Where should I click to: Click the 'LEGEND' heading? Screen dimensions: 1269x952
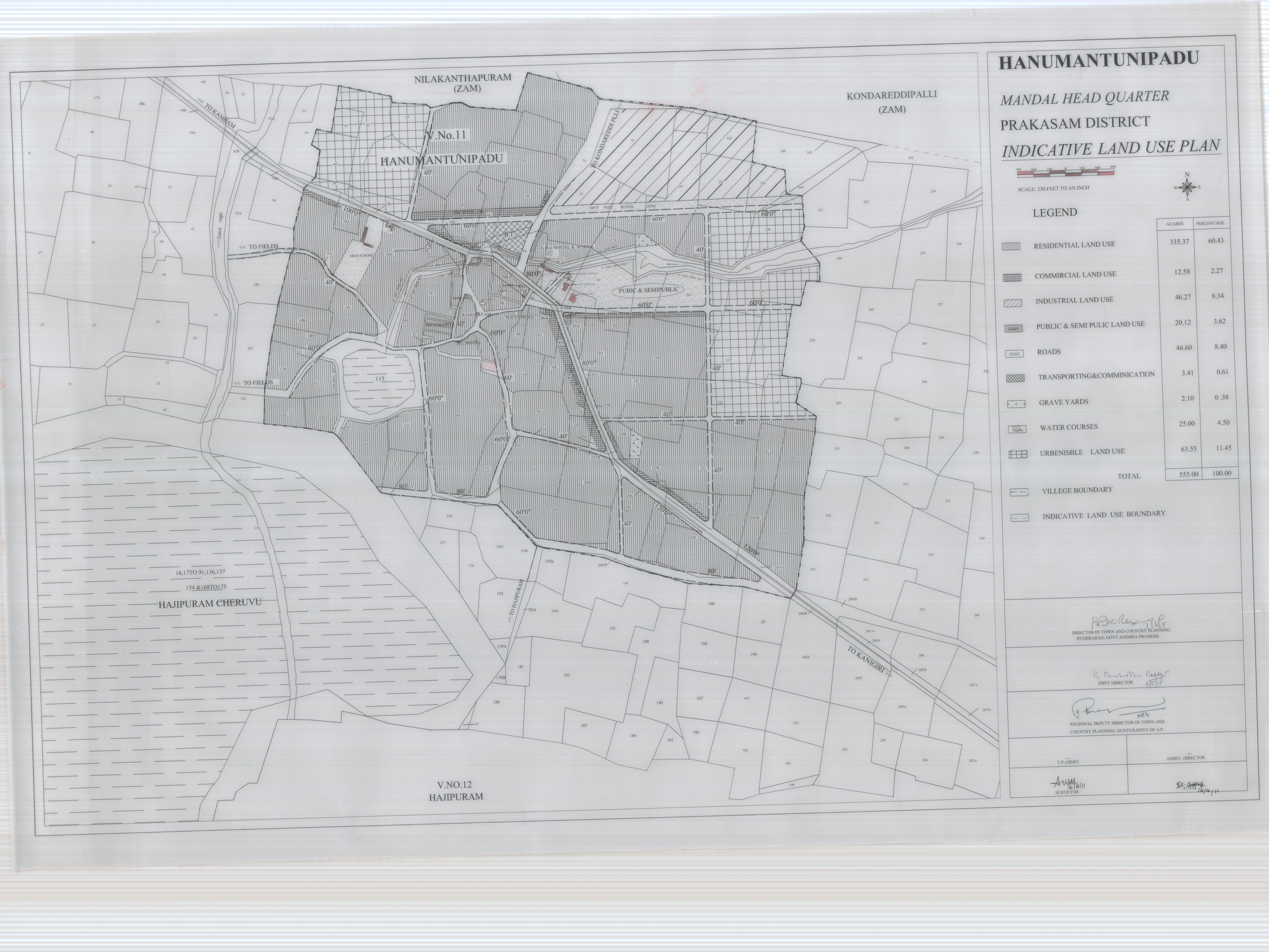(x=1055, y=213)
